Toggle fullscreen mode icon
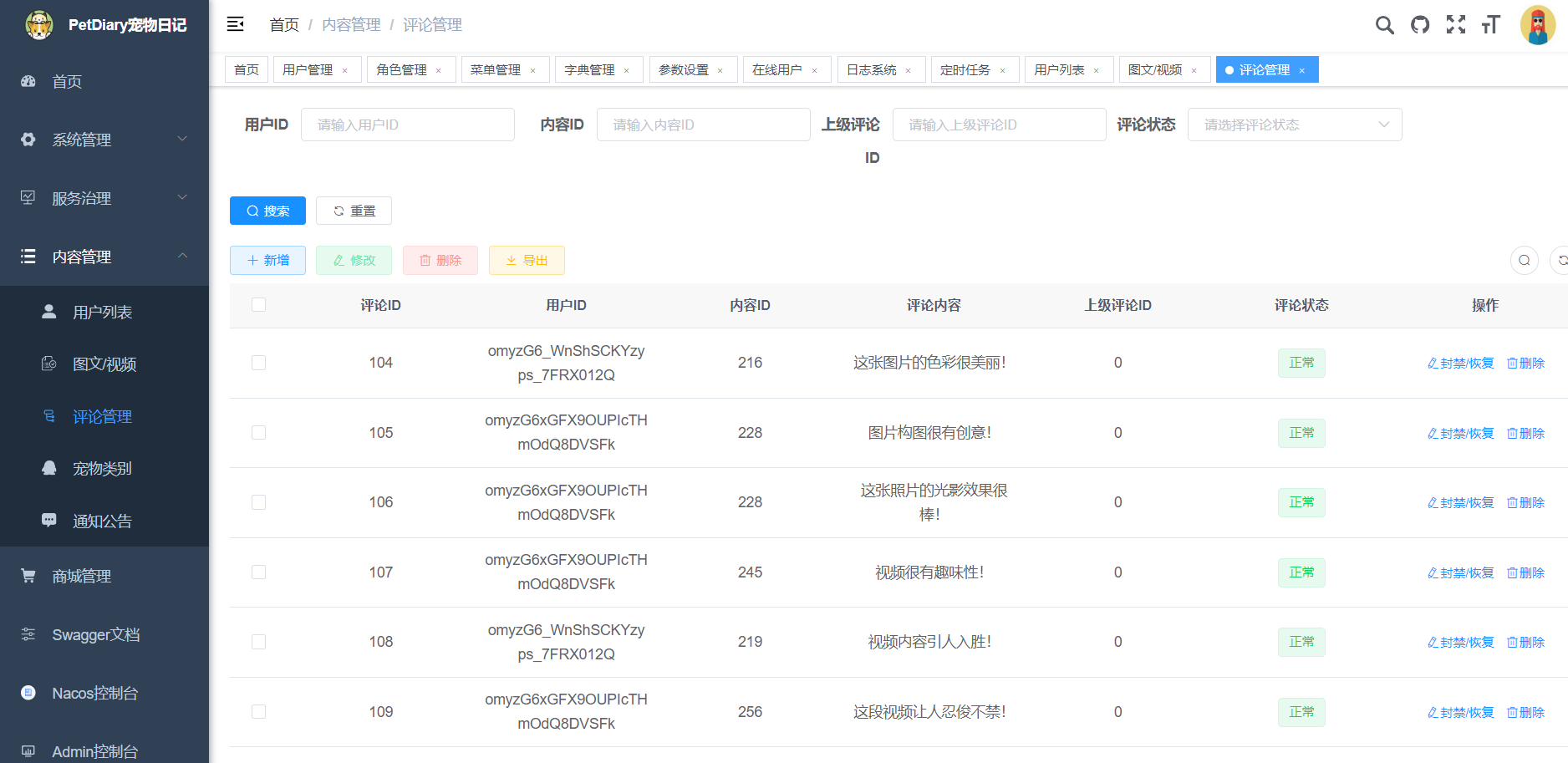 click(x=1456, y=25)
